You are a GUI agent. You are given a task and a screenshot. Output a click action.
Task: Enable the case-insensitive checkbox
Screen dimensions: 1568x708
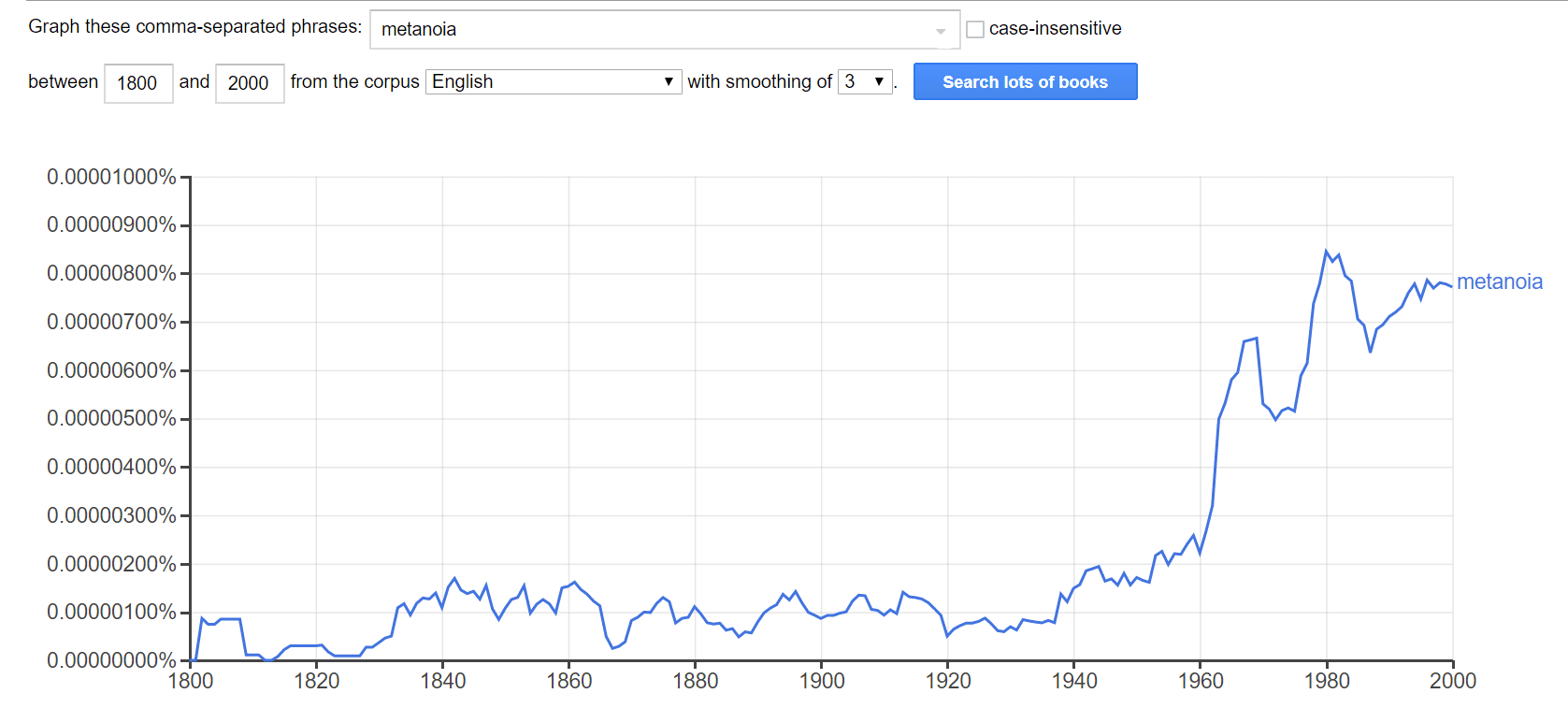(975, 29)
